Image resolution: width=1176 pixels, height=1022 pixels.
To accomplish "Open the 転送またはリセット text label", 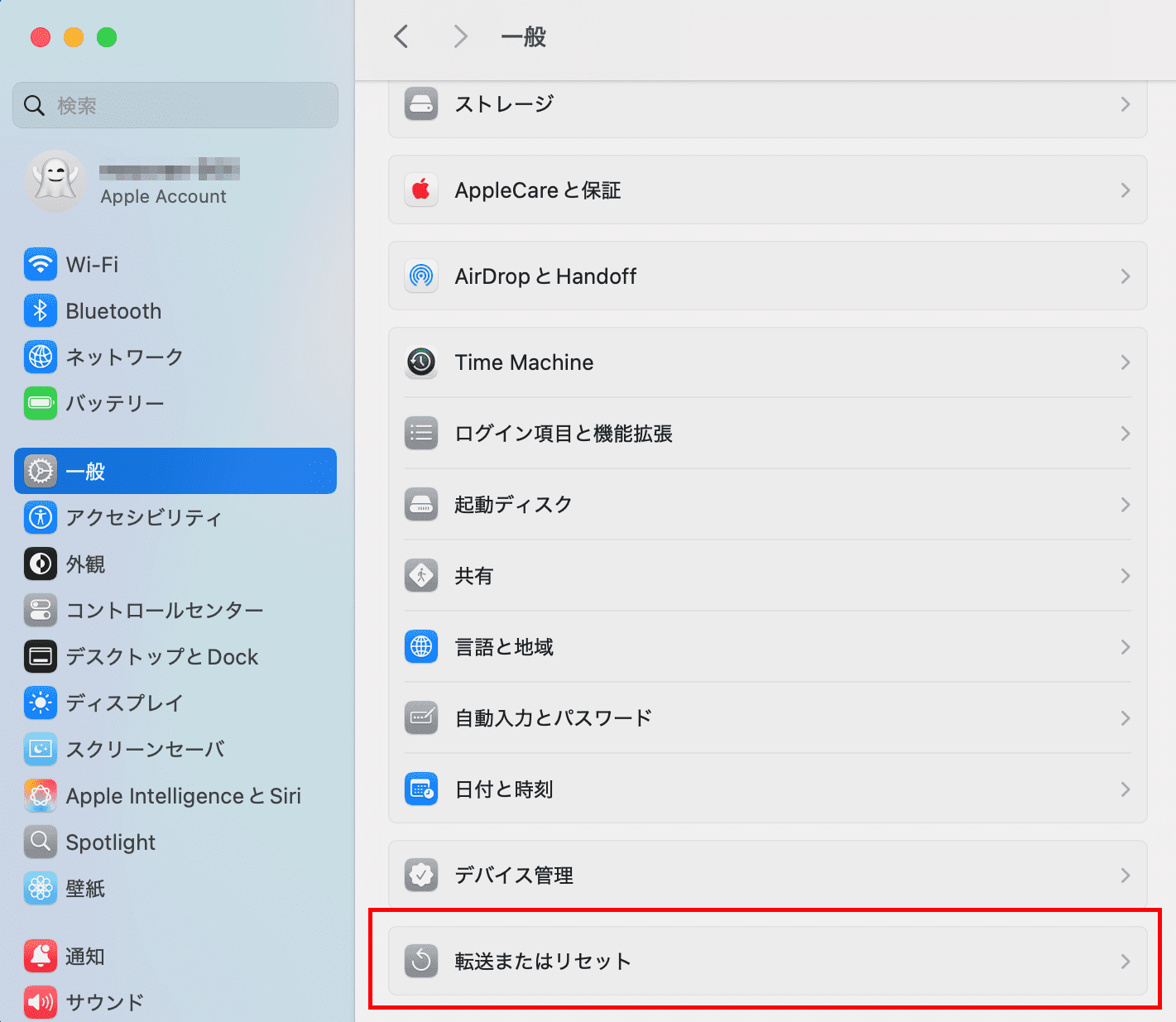I will (543, 962).
